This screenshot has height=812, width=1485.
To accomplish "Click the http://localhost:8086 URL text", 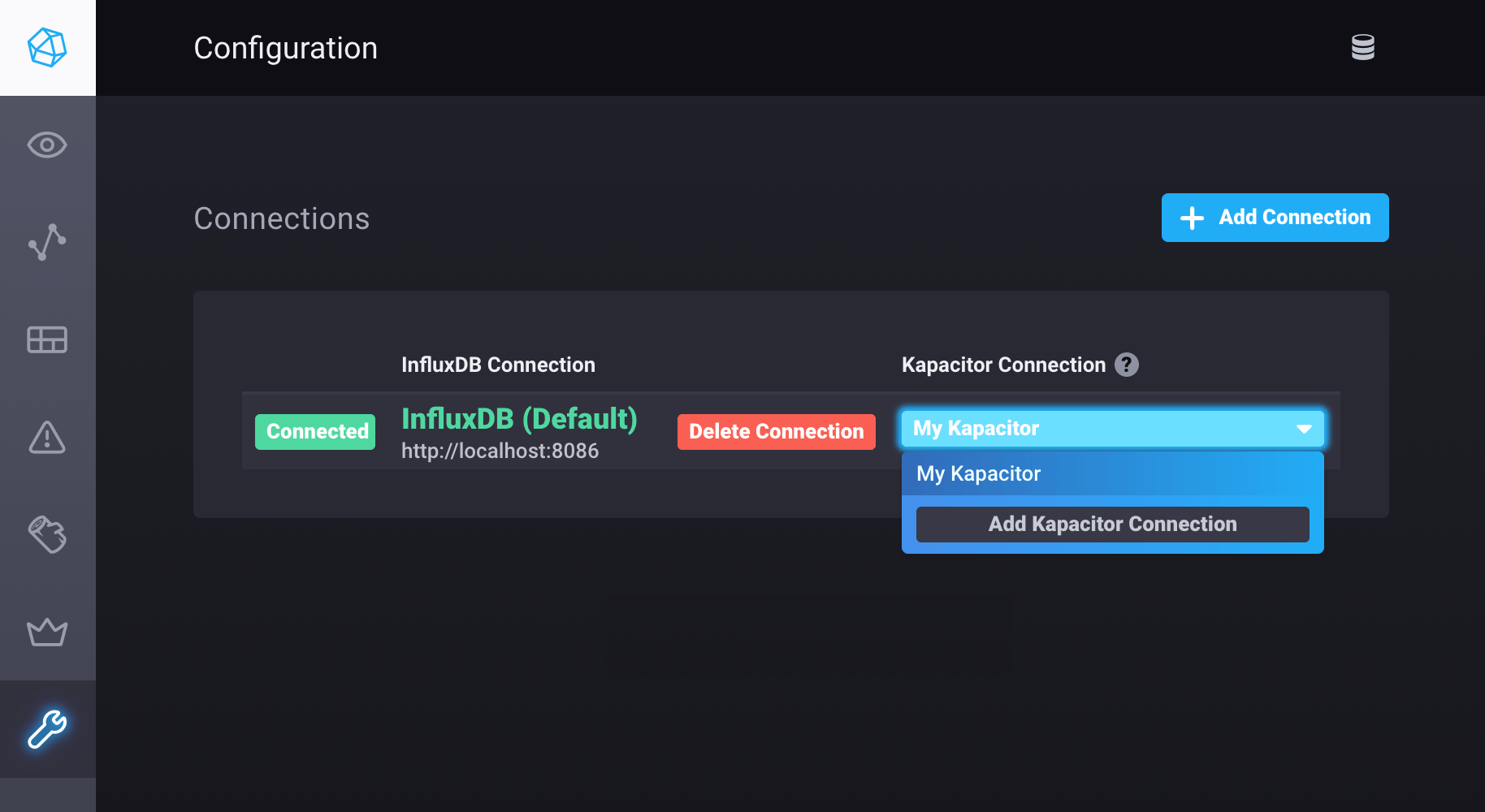I will (x=500, y=451).
